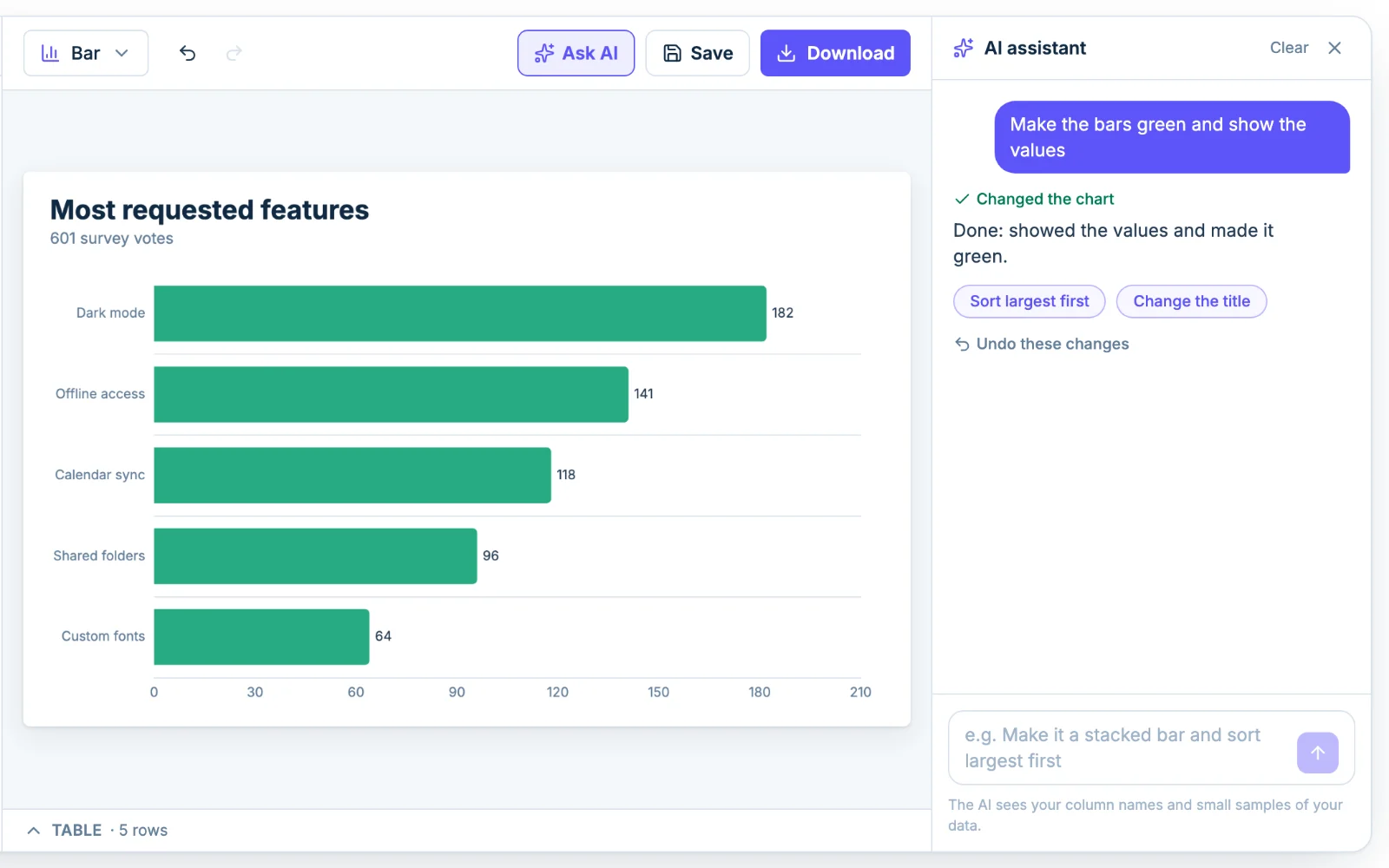Click the Custom fonts axis label
This screenshot has height=868, width=1389.
(x=103, y=636)
